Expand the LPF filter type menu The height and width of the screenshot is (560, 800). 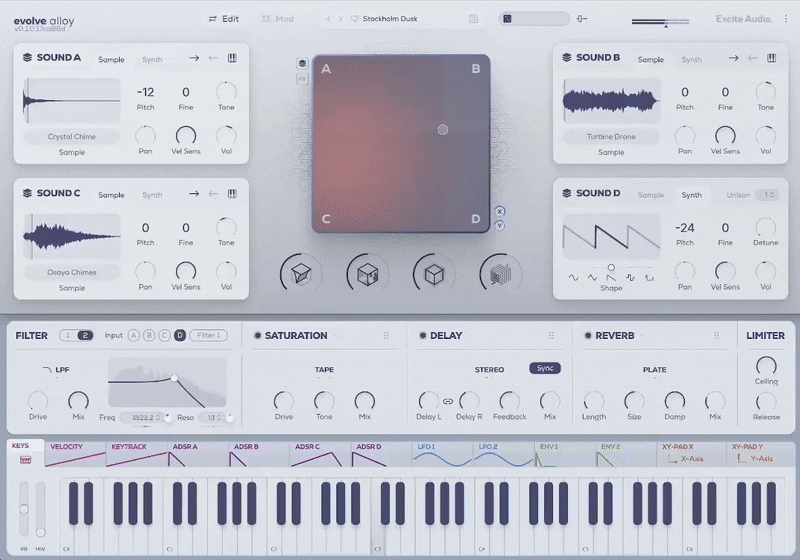click(x=57, y=370)
